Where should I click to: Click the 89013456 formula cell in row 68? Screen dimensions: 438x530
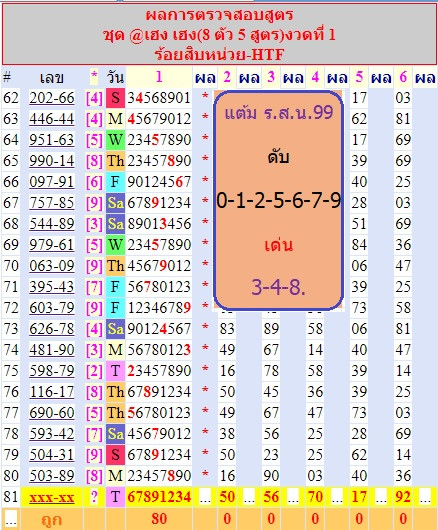point(159,224)
